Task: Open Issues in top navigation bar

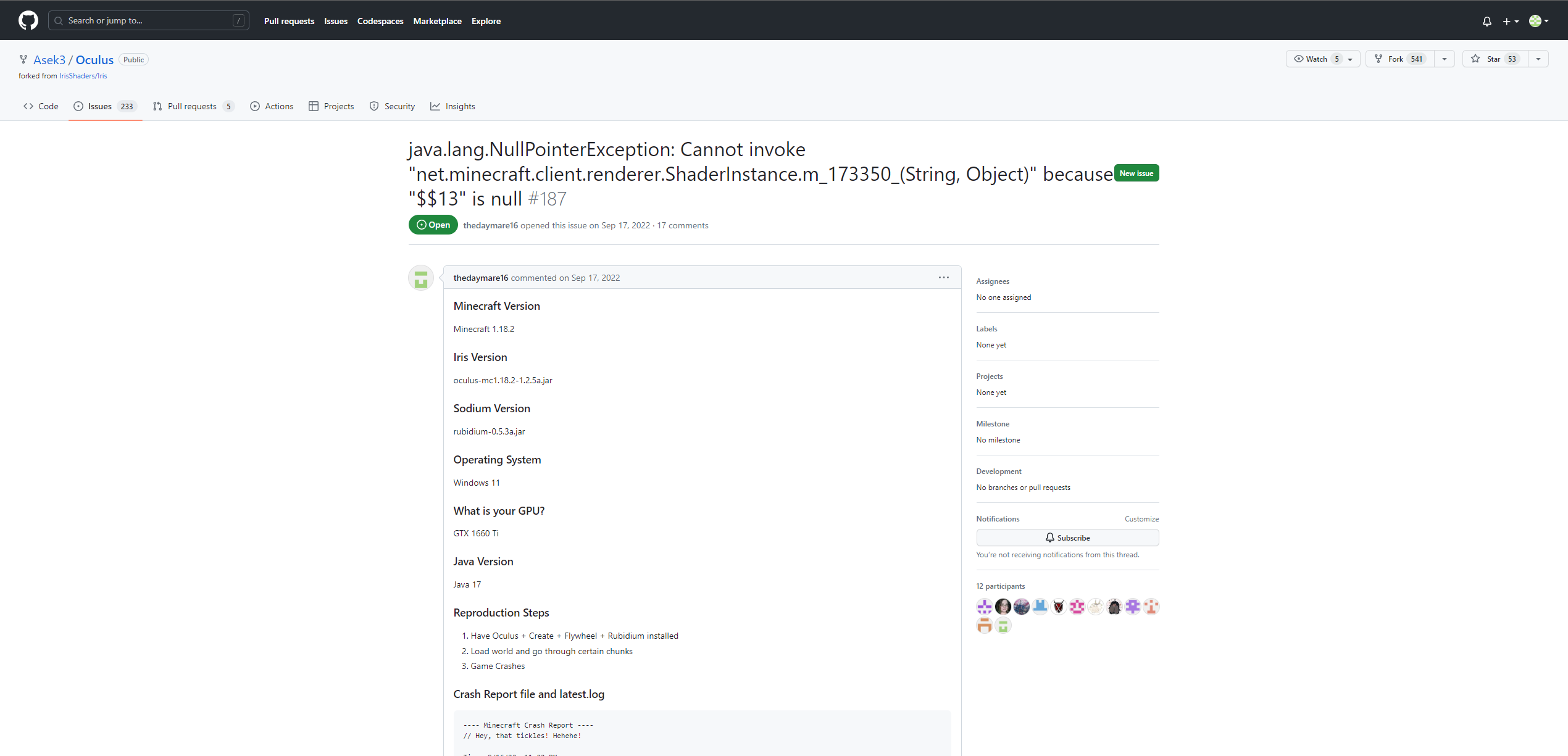Action: [x=336, y=21]
